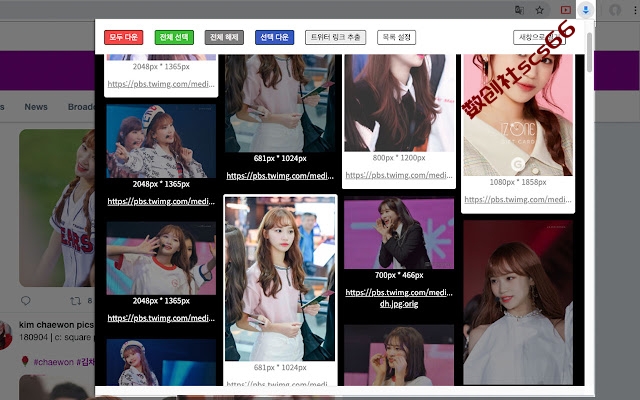
Task: Click the translate page icon
Action: [x=519, y=10]
